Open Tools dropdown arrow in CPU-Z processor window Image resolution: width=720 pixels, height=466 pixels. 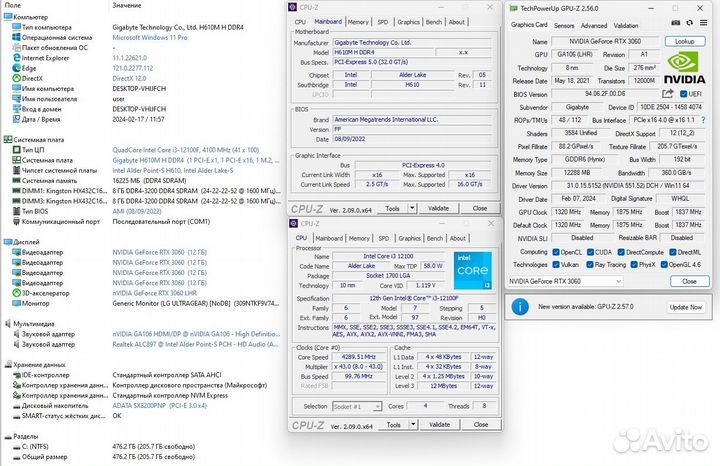coord(413,425)
